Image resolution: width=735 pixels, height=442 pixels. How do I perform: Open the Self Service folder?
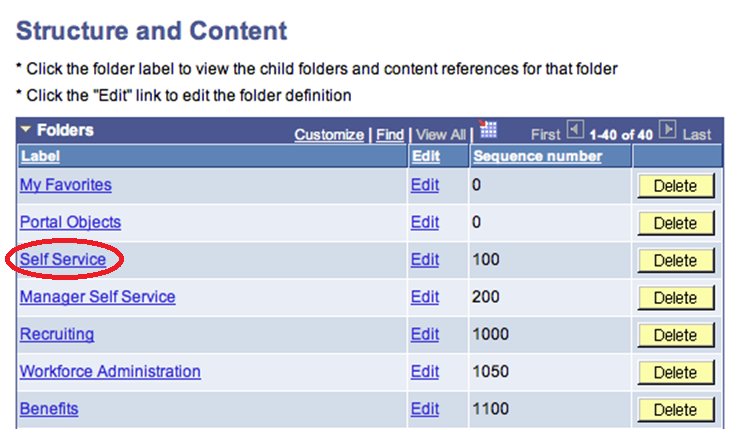point(63,259)
